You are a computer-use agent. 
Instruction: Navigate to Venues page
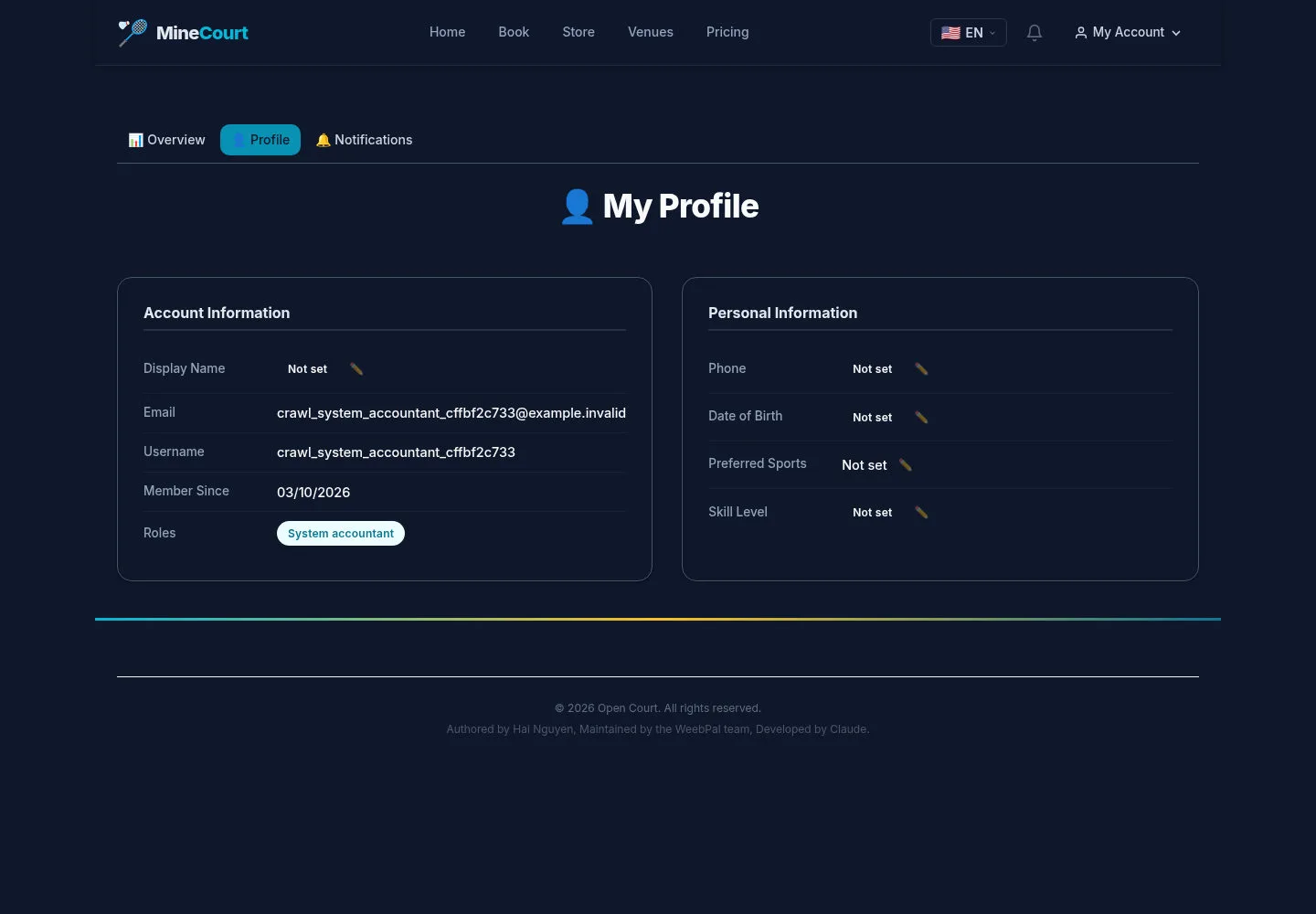click(x=651, y=32)
